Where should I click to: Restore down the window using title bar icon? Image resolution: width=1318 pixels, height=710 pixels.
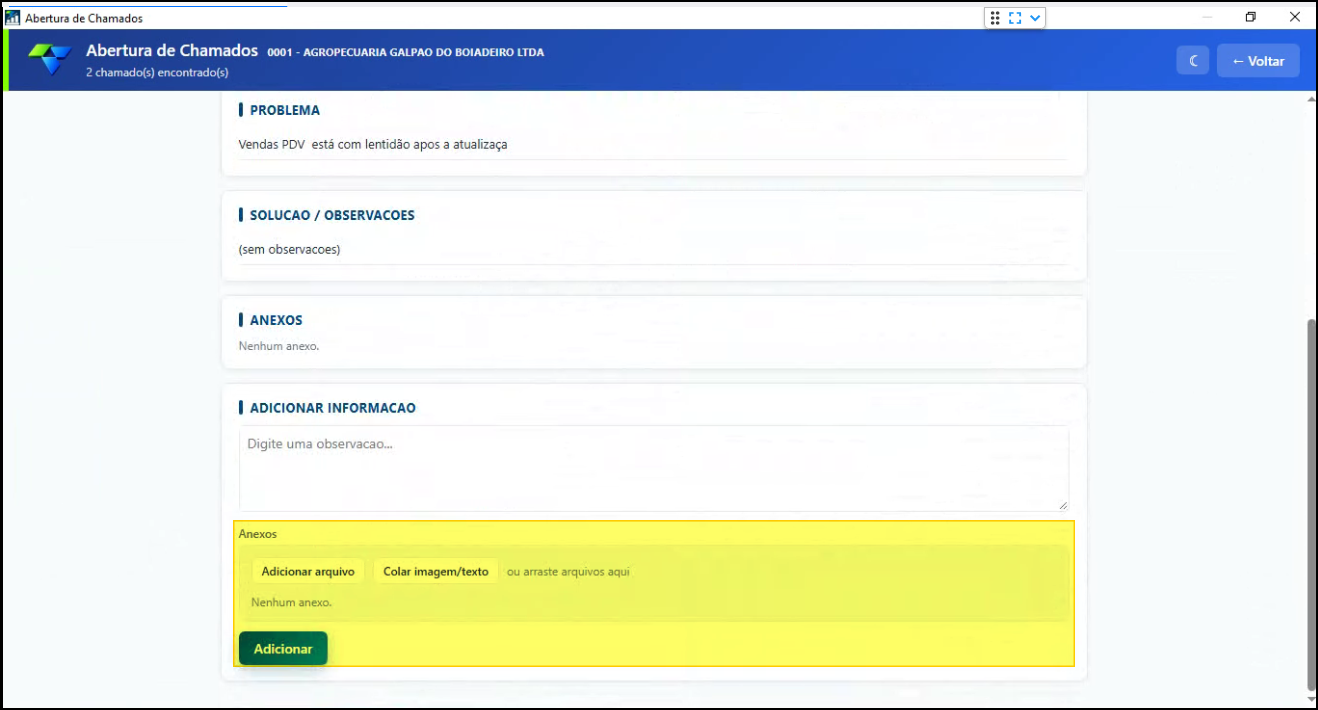[x=1250, y=18]
